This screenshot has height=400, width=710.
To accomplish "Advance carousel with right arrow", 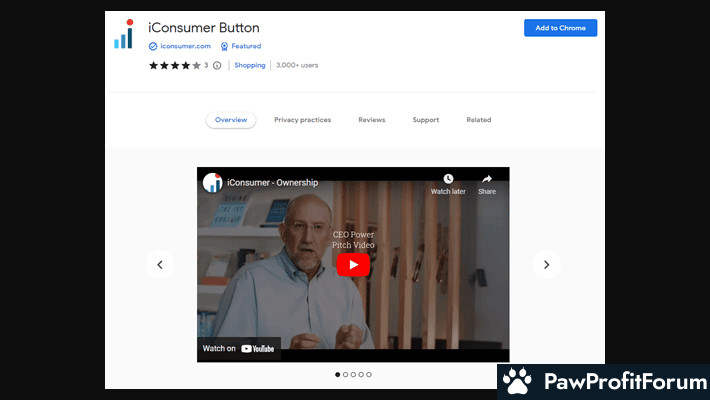I will coord(546,264).
